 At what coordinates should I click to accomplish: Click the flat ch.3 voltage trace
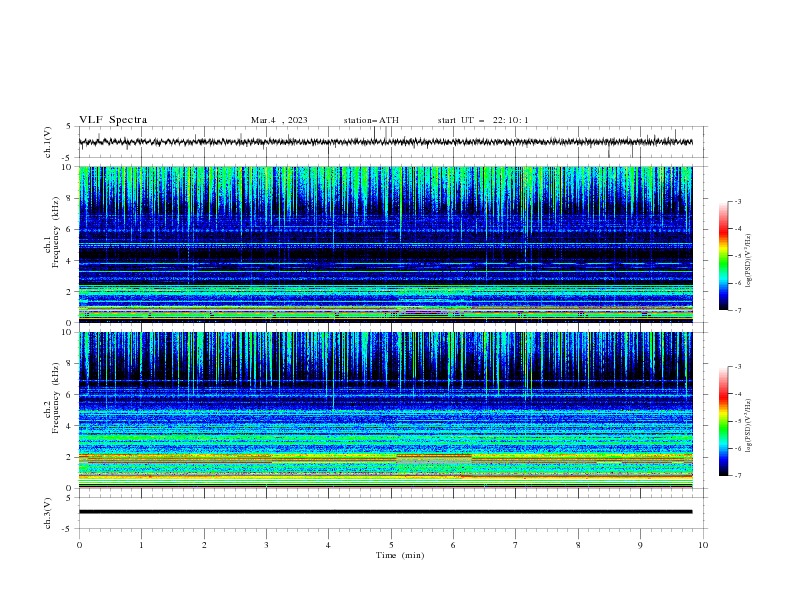(385, 512)
